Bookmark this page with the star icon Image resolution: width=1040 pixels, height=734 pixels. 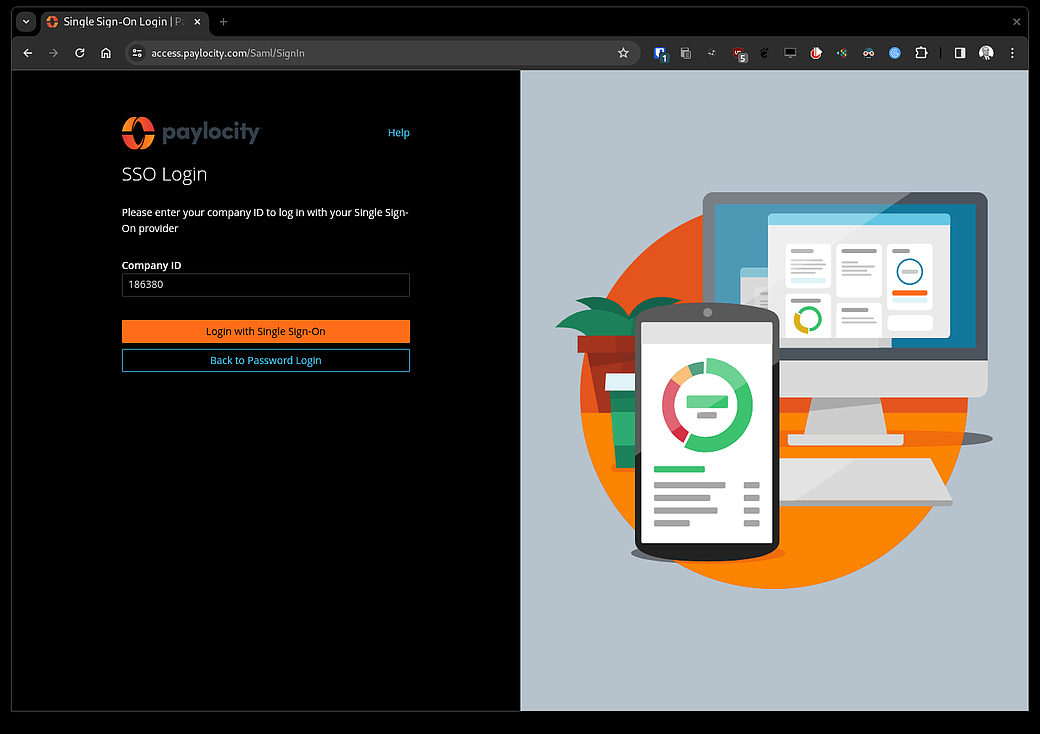623,53
